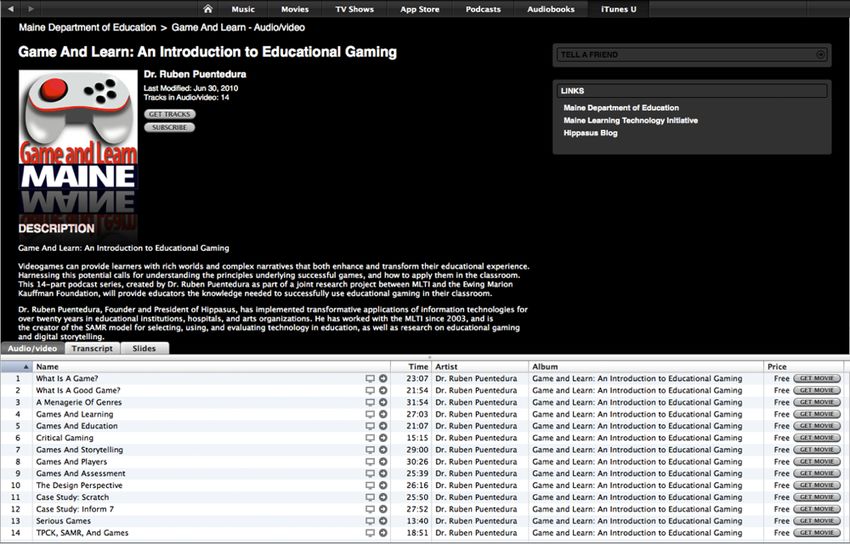The height and width of the screenshot is (544, 850).
Task: Click the arrow icon for TPCK, SAMR, And Games
Action: 383,533
